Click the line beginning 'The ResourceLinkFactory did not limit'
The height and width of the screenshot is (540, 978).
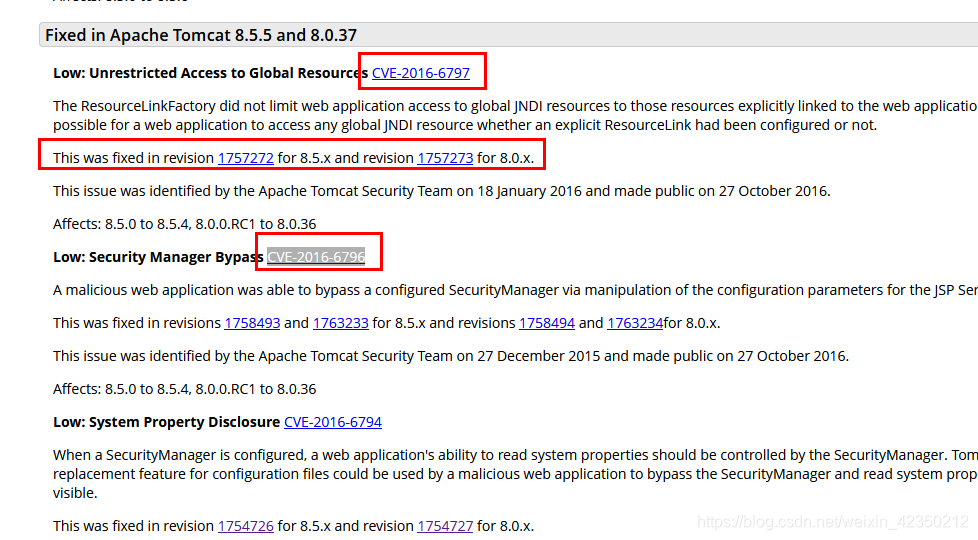515,106
